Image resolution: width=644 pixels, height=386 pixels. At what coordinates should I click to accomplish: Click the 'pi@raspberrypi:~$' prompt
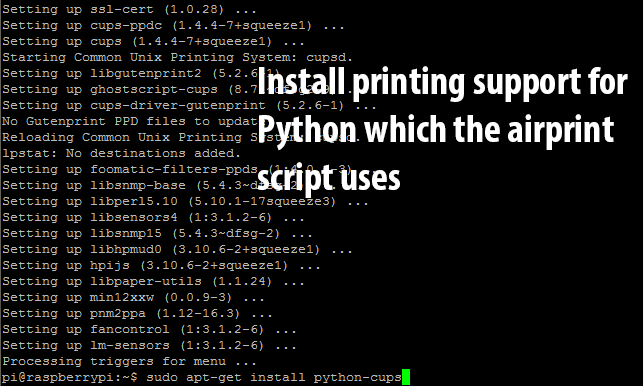click(x=70, y=377)
